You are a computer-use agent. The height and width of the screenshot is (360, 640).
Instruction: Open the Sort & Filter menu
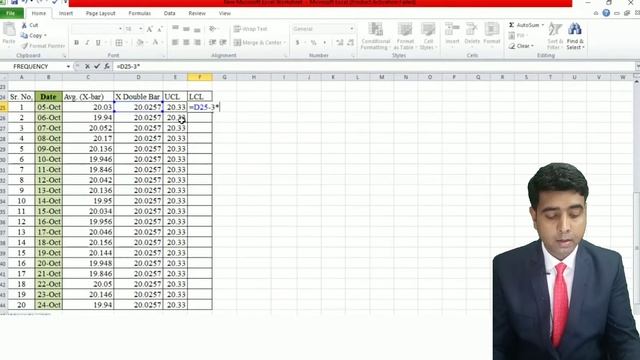(555, 36)
